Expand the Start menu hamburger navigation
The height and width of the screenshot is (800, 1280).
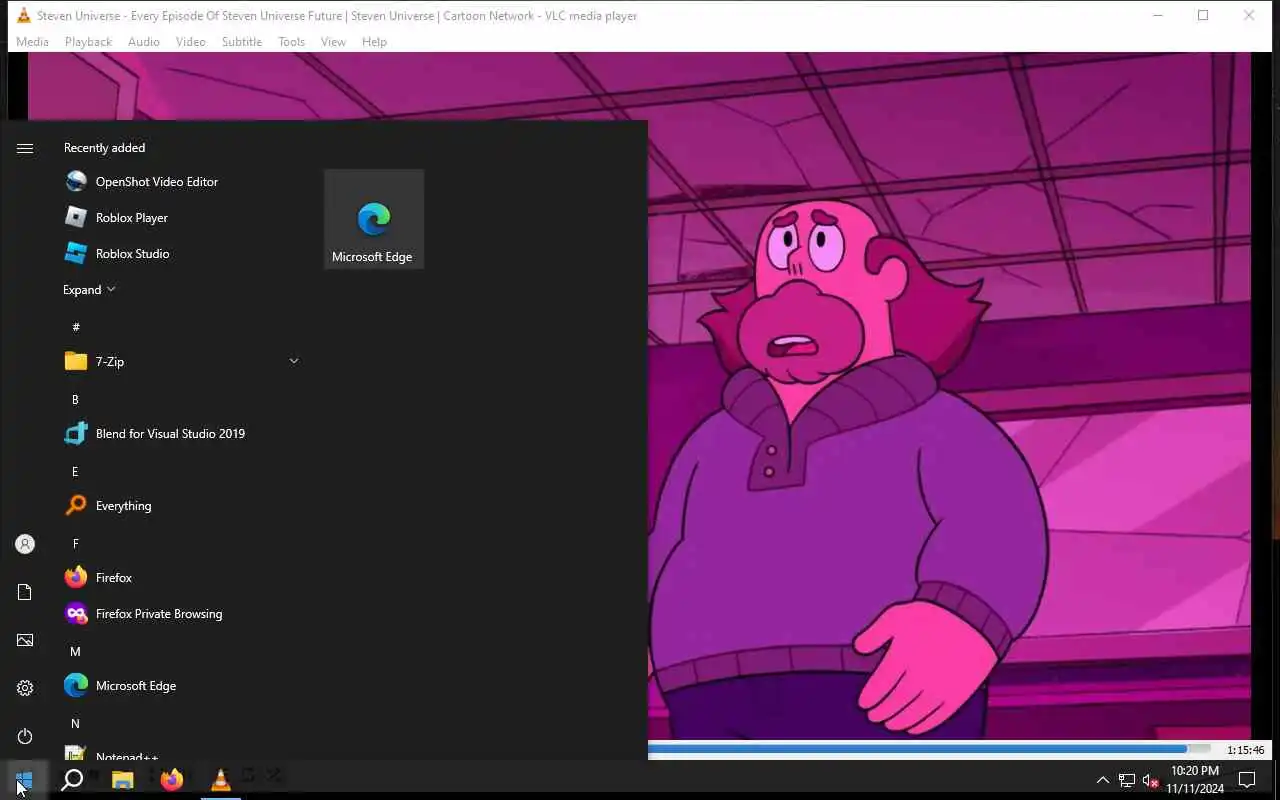pyautogui.click(x=25, y=148)
